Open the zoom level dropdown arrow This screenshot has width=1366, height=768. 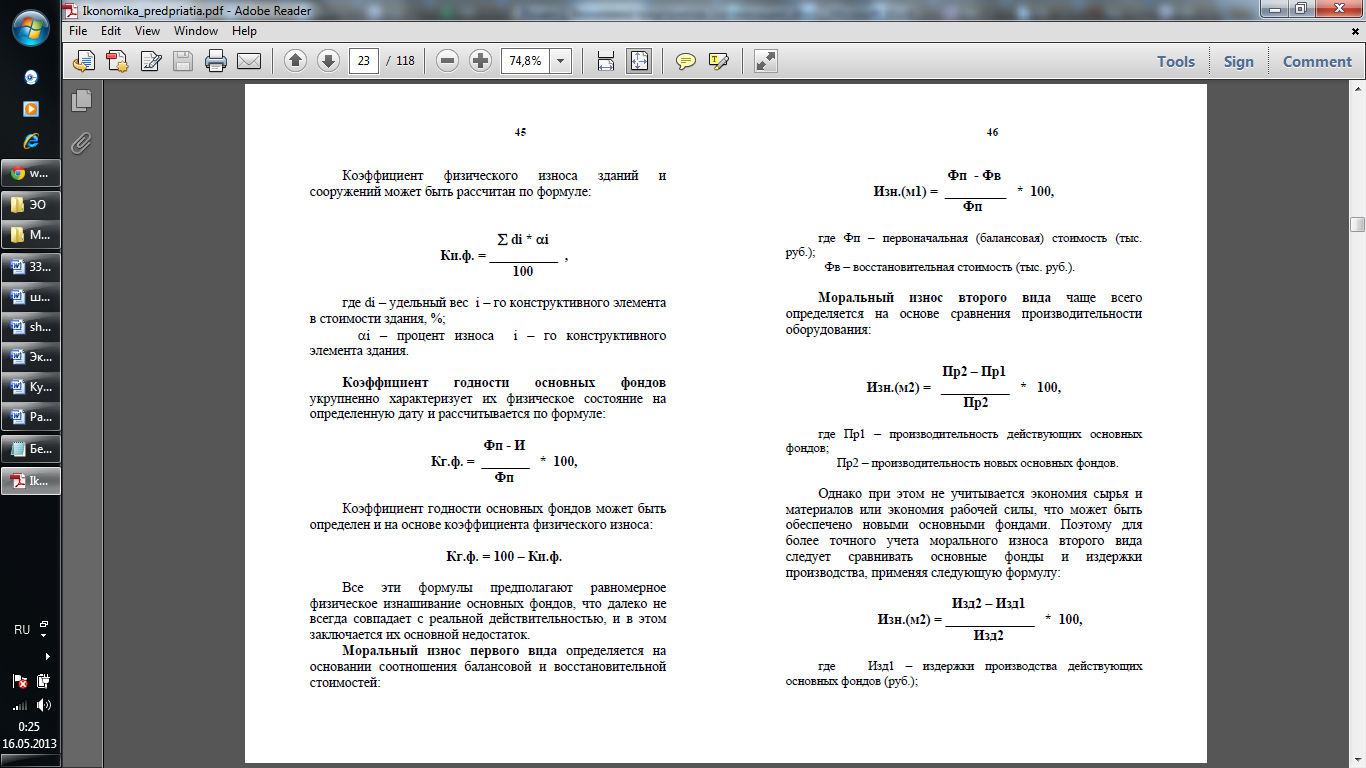[x=560, y=61]
